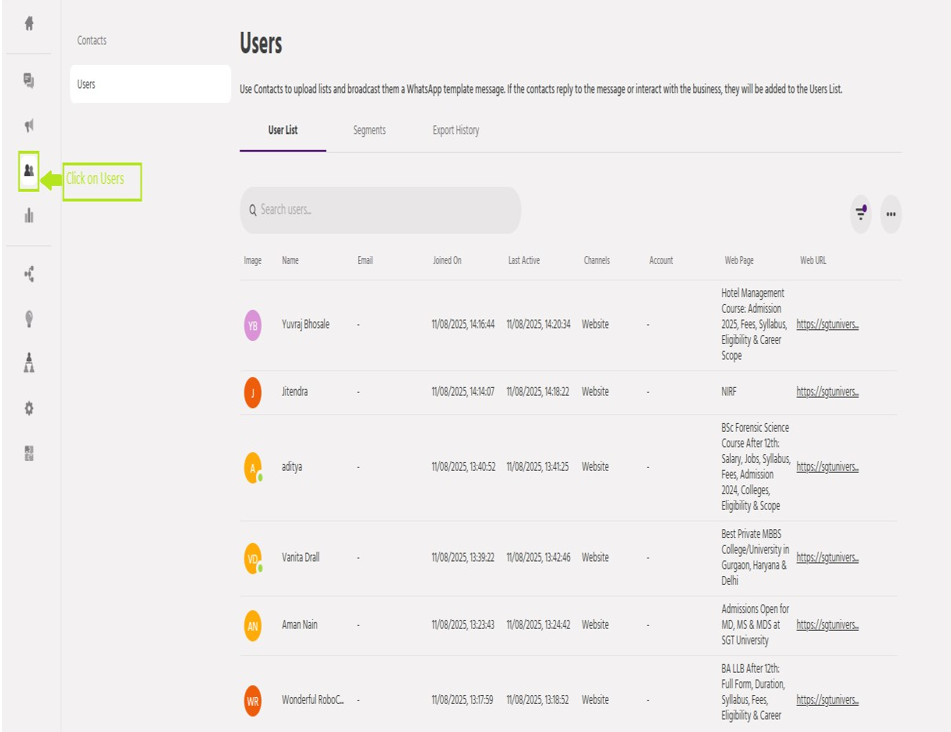Open Jitendra's web URL link
The height and width of the screenshot is (732, 951).
827,392
